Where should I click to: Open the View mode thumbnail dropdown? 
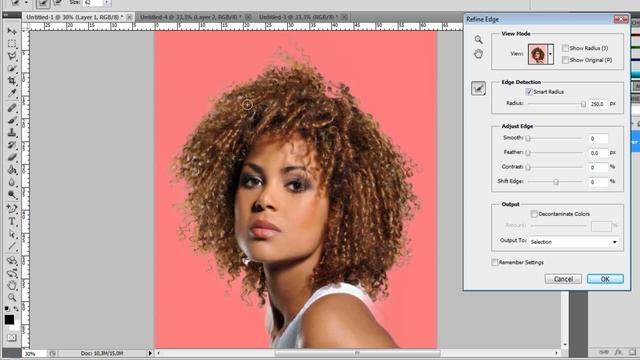coord(551,54)
